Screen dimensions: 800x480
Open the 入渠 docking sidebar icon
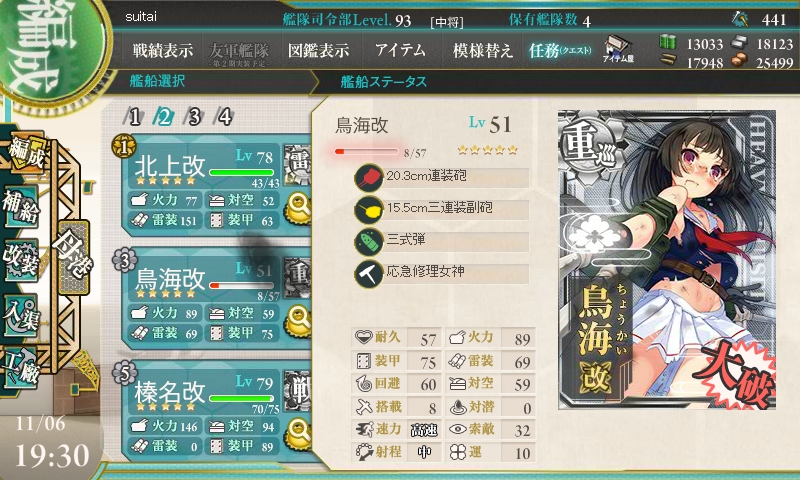(21, 315)
